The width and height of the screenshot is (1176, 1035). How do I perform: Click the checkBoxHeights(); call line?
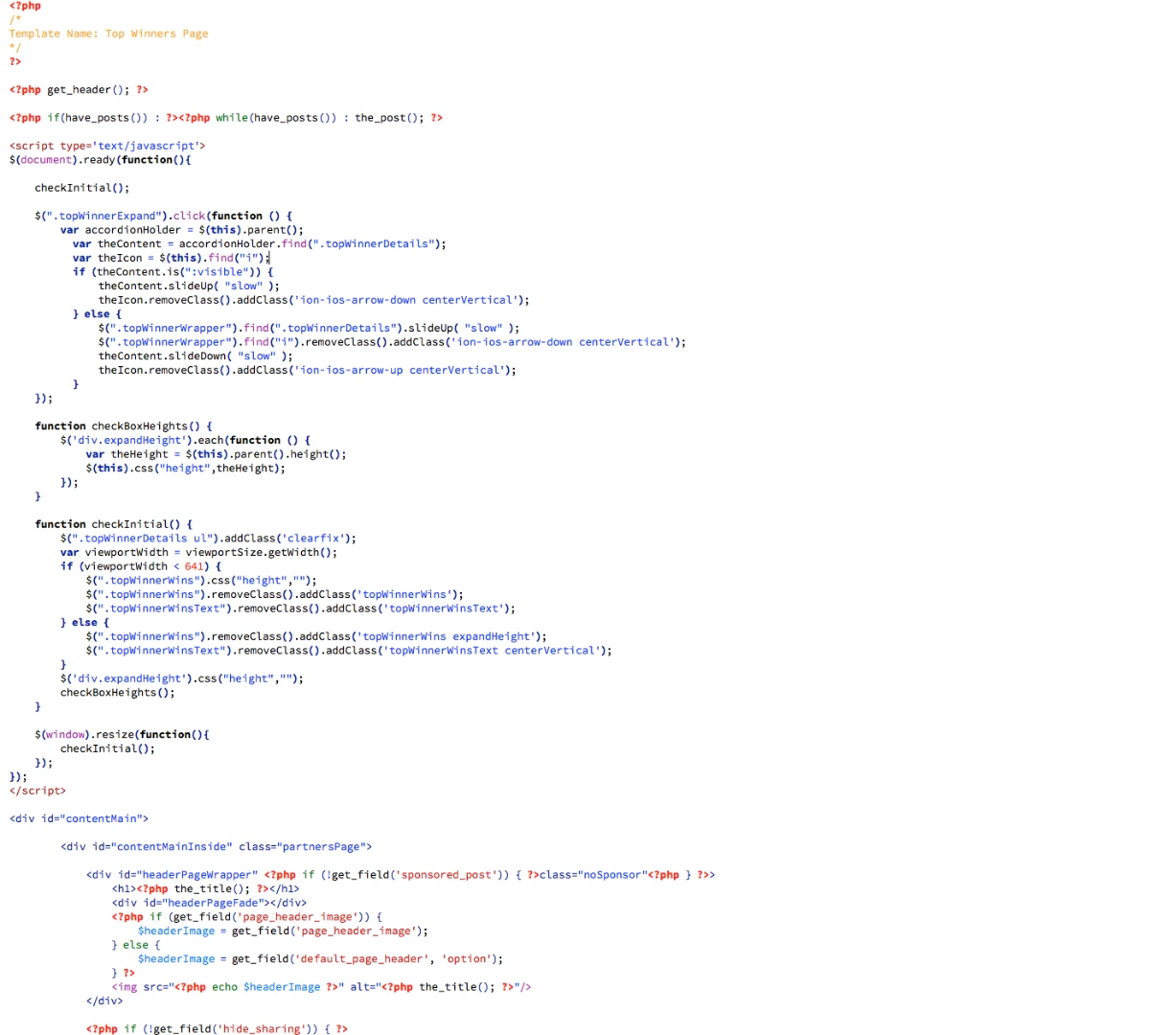118,693
